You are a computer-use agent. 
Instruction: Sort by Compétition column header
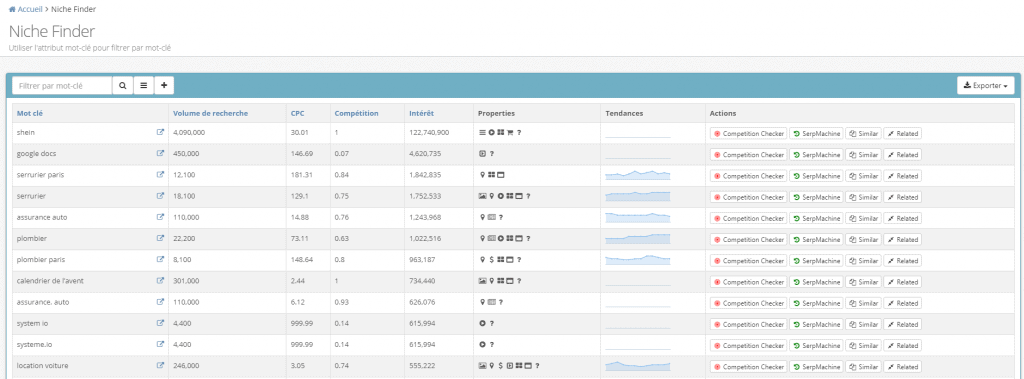[357, 113]
